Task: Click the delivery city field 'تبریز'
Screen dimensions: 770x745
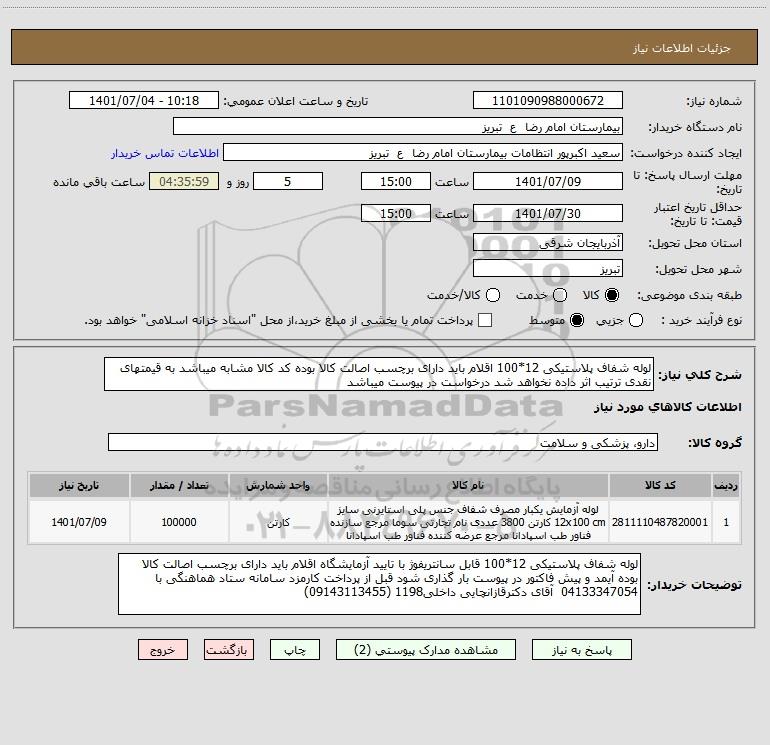Action: point(548,269)
